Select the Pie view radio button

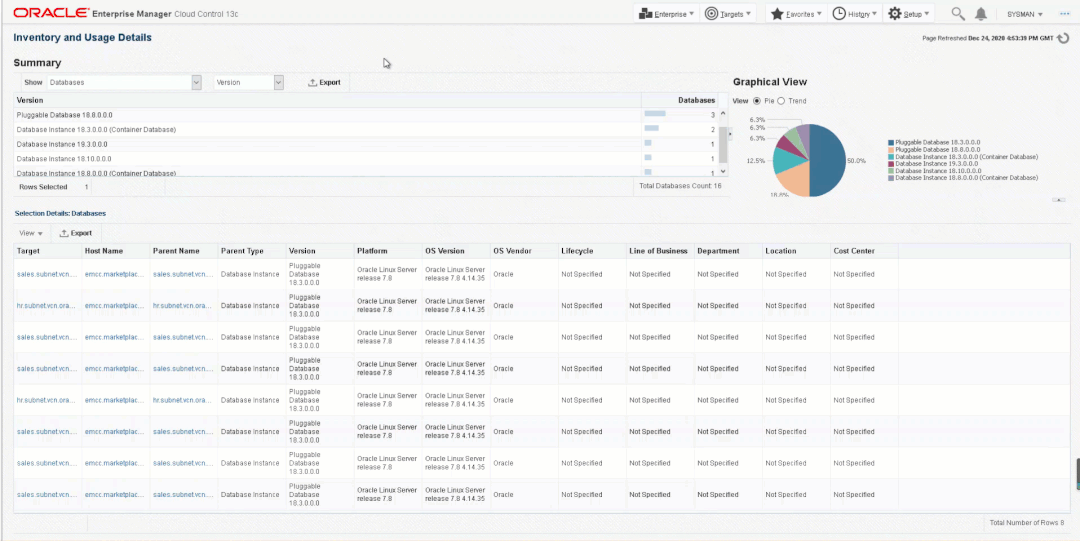coord(756,101)
